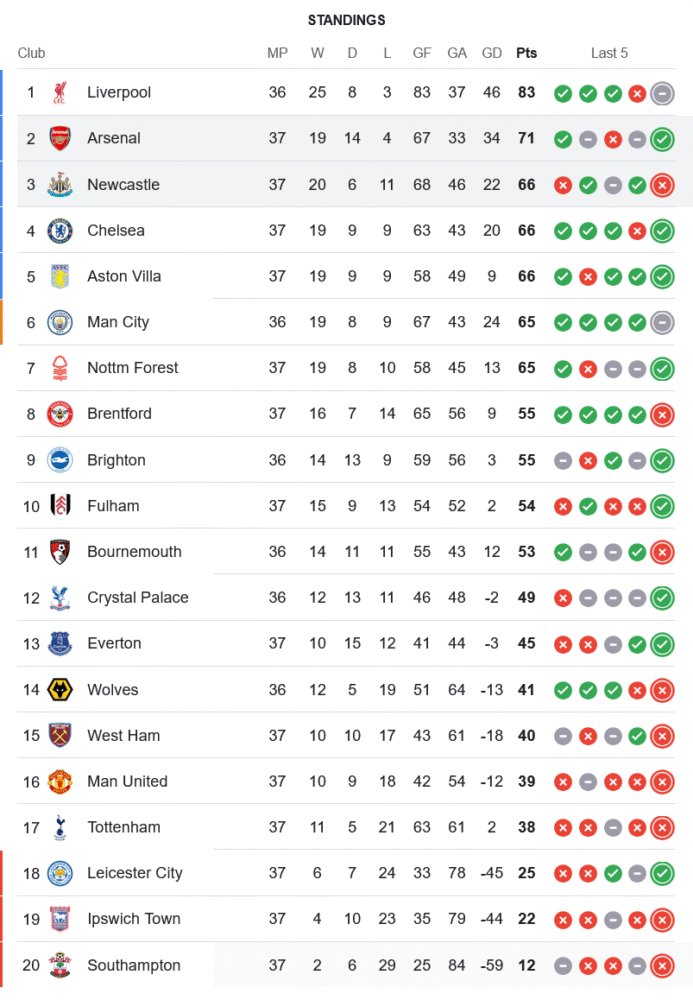The image size is (693, 1000).
Task: Open the Crystal Palace team link
Action: (137, 598)
